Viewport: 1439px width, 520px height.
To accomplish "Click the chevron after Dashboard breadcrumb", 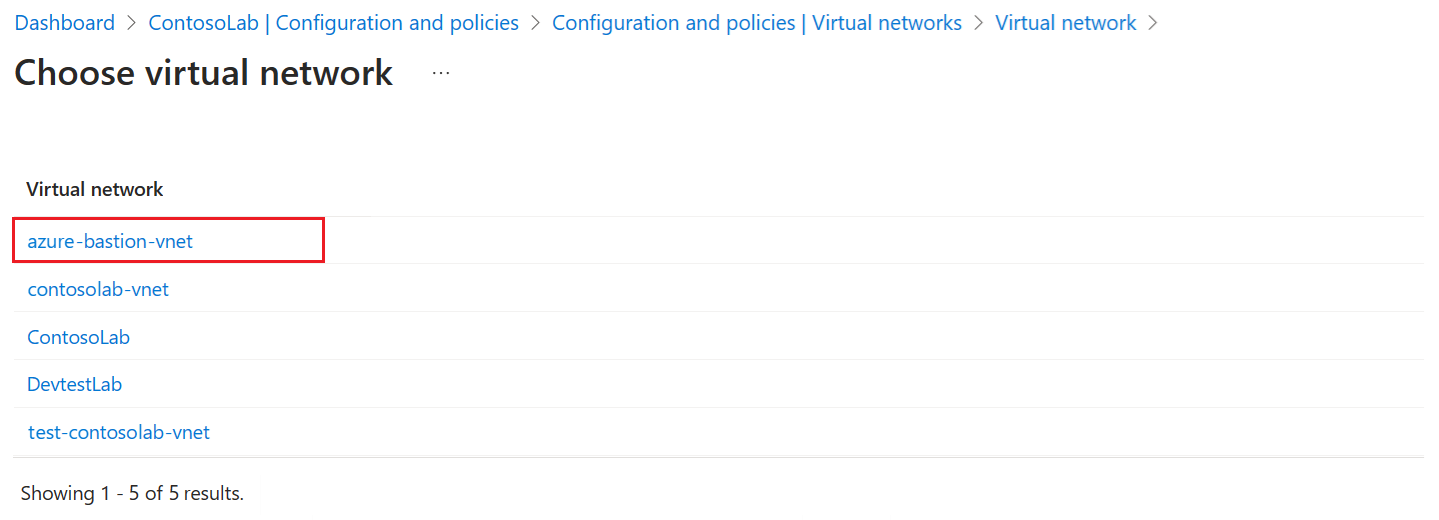I will (132, 22).
